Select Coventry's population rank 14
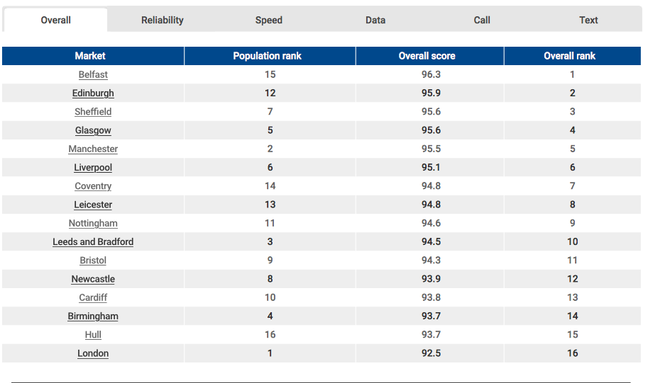The height and width of the screenshot is (383, 648). (270, 186)
